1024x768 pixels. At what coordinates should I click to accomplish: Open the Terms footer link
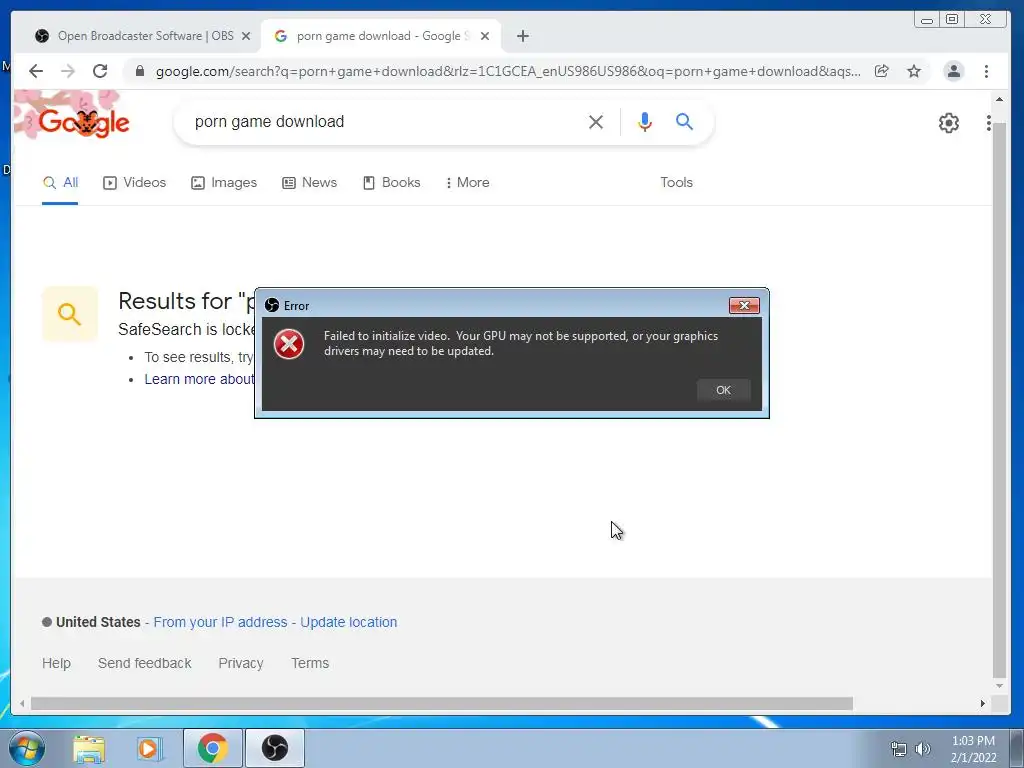(x=310, y=664)
